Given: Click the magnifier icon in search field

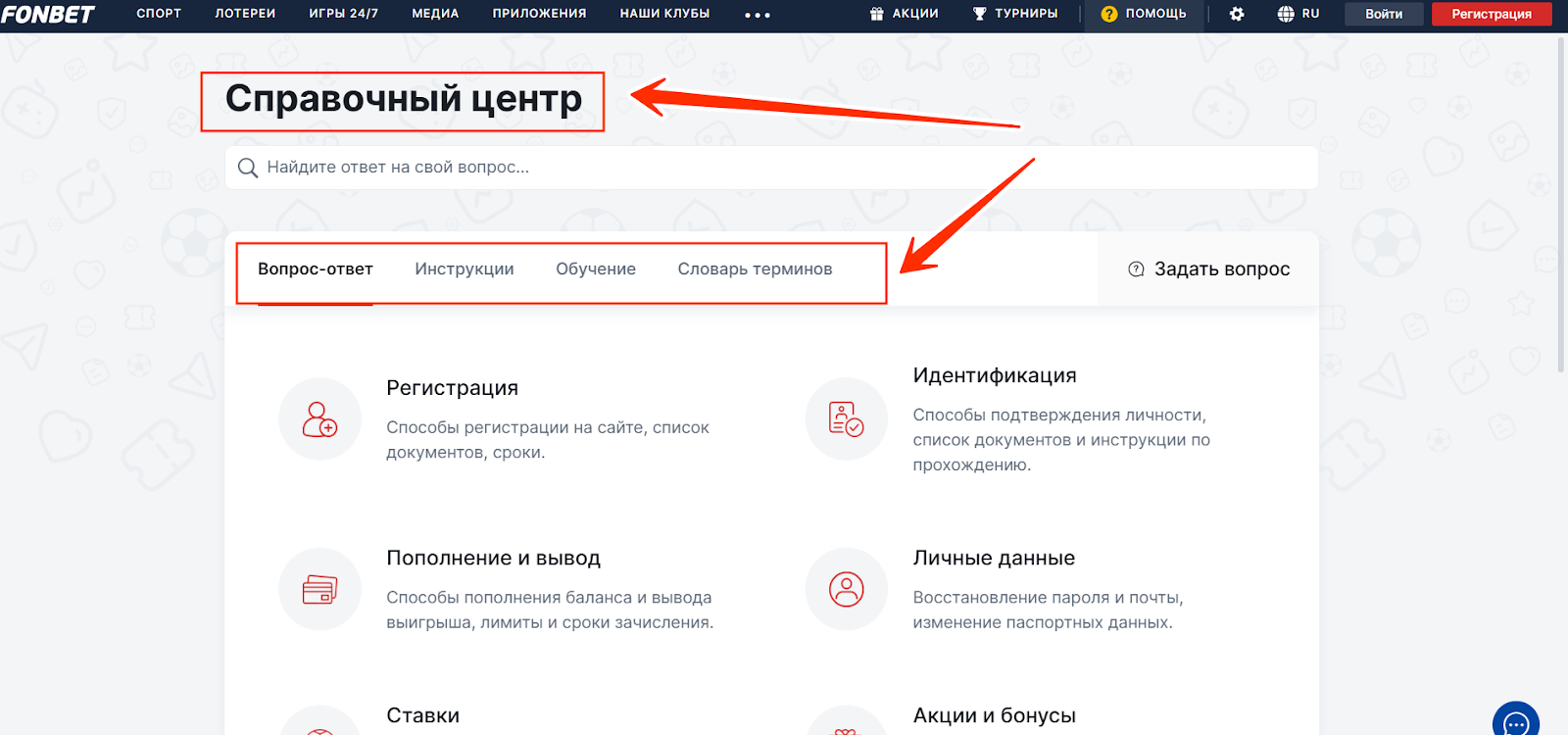Looking at the screenshot, I should (248, 168).
